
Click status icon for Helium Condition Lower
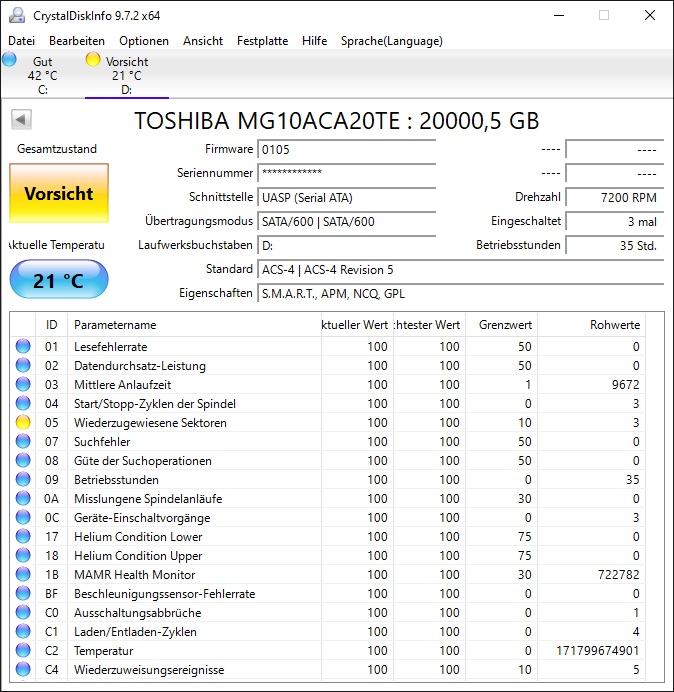(23, 536)
